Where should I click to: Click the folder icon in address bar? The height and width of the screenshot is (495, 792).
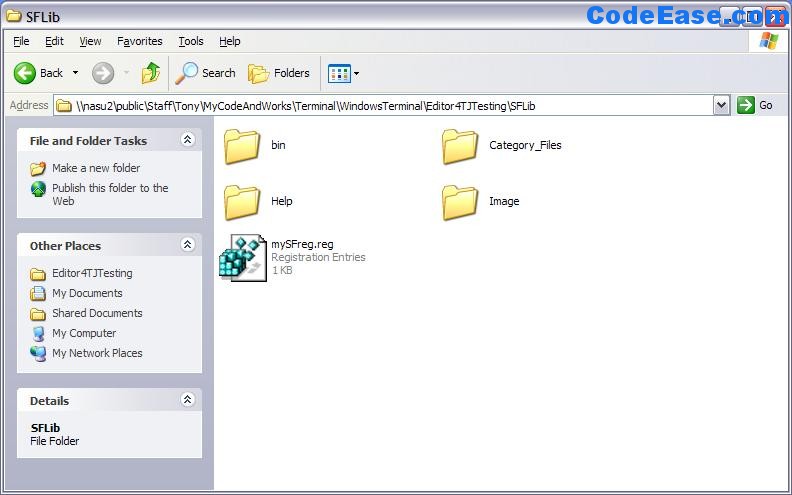(64, 106)
